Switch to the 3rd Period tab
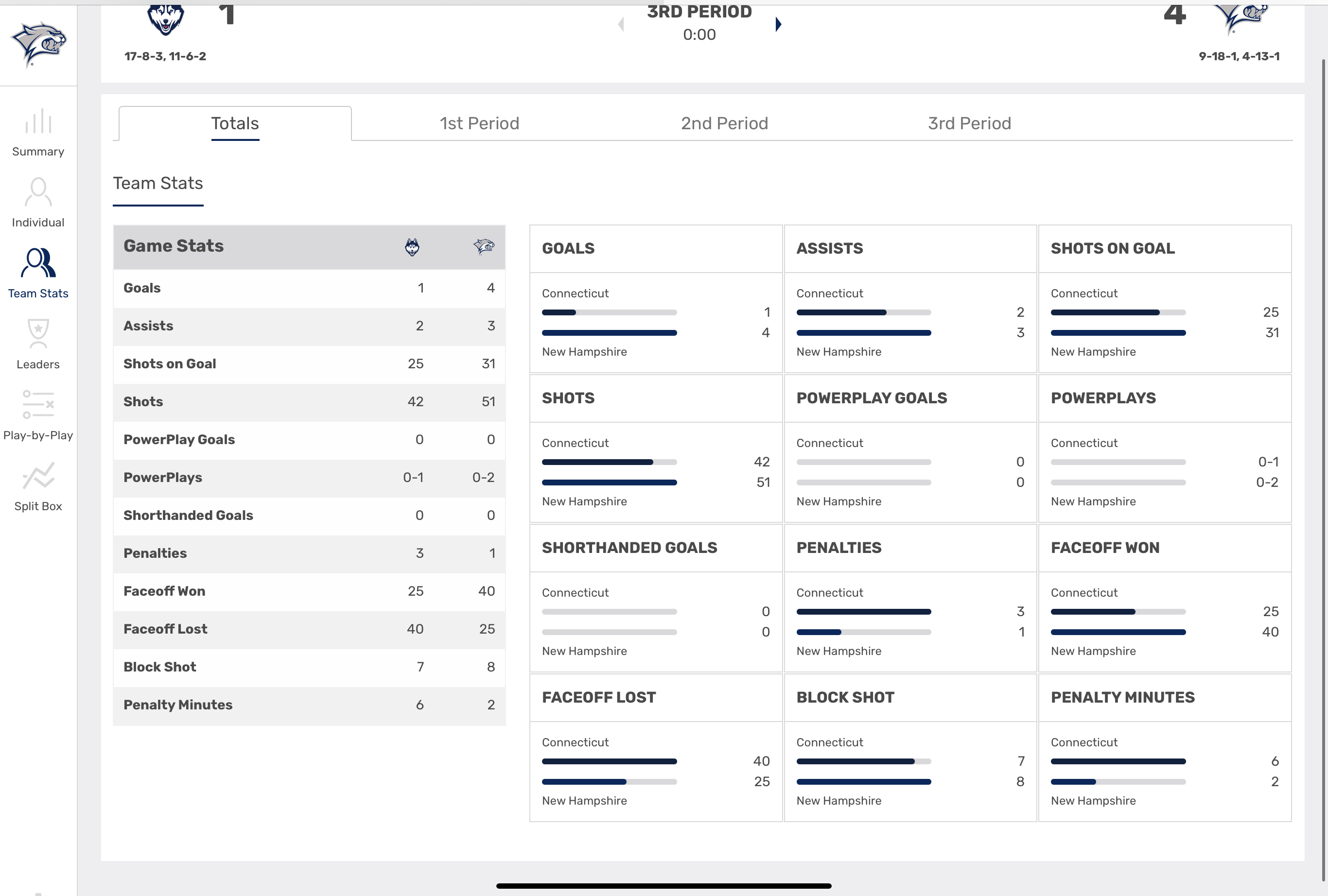The image size is (1328, 896). [969, 123]
